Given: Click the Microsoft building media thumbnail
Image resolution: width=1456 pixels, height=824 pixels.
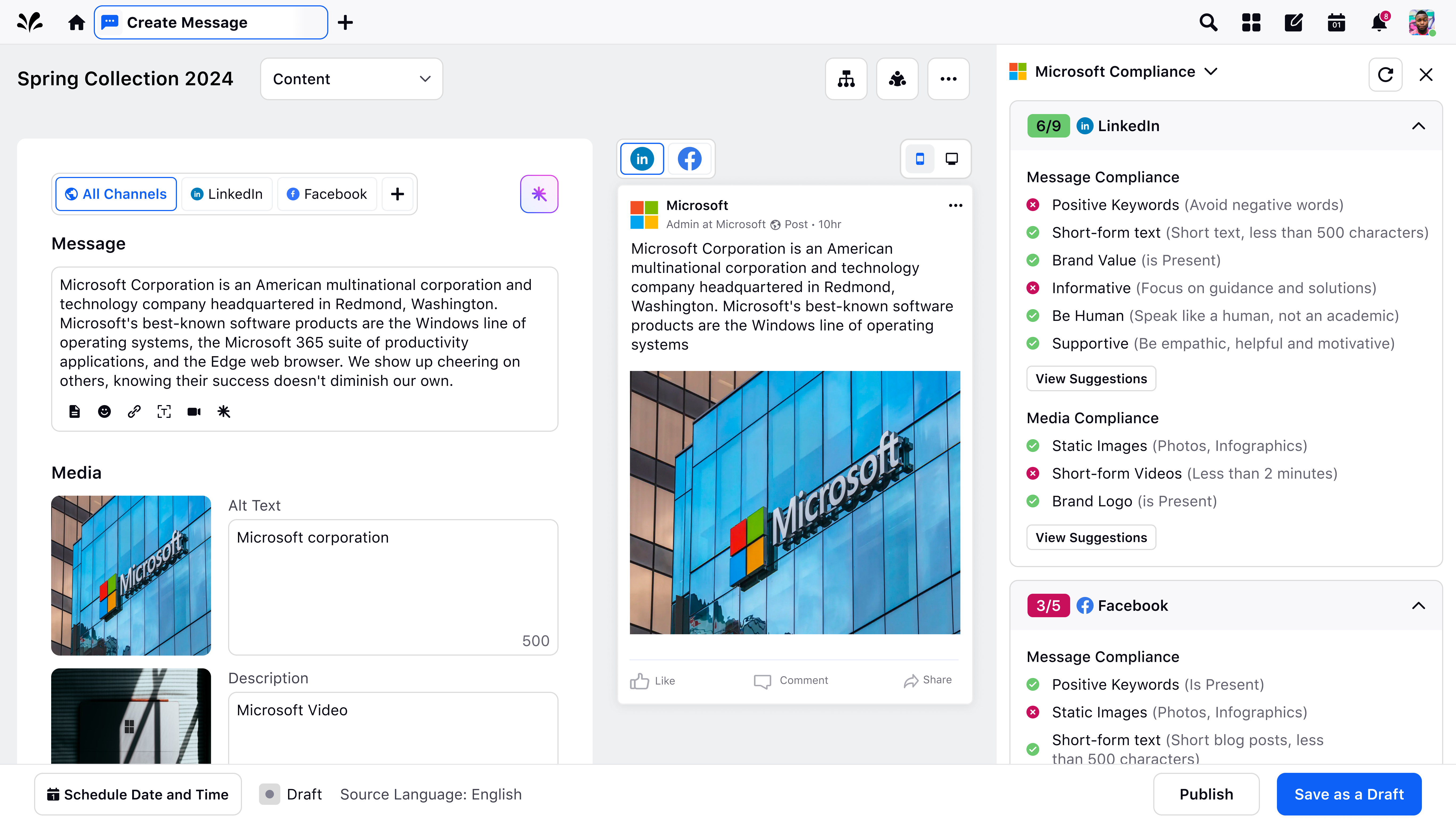Looking at the screenshot, I should (131, 575).
